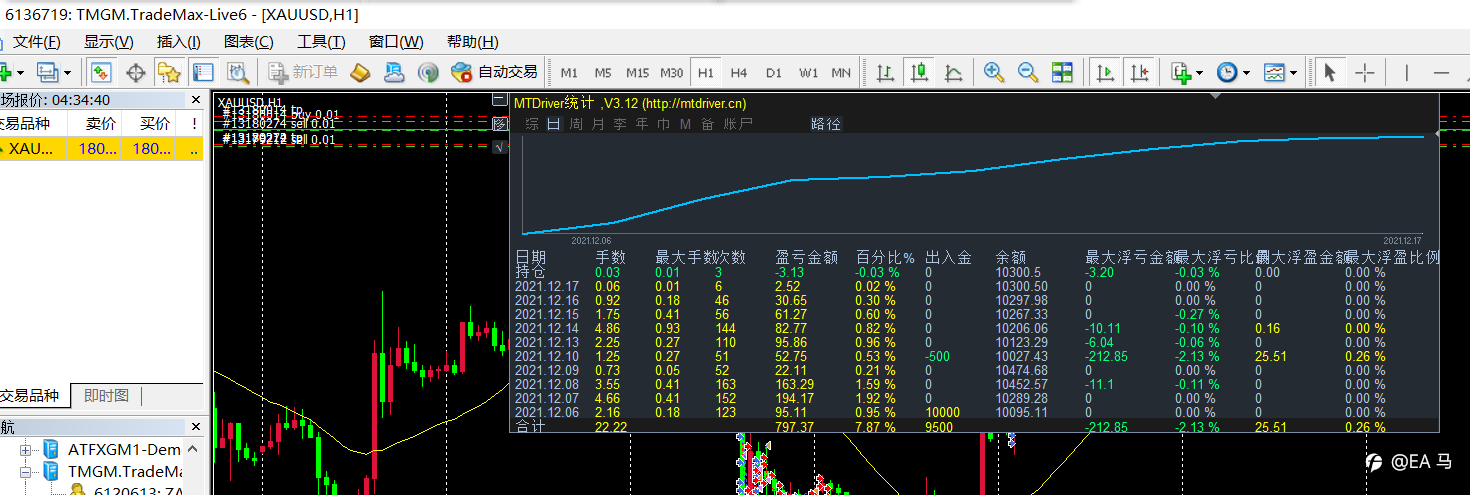Open the 文件(F) menu
The height and width of the screenshot is (495, 1470).
pyautogui.click(x=36, y=42)
